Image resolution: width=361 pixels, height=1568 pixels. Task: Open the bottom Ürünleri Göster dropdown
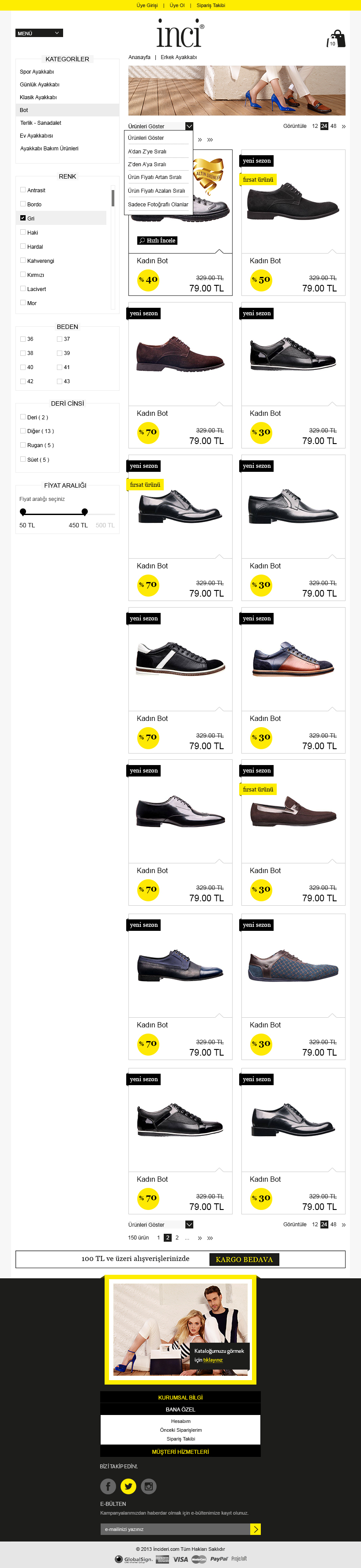(x=189, y=1224)
